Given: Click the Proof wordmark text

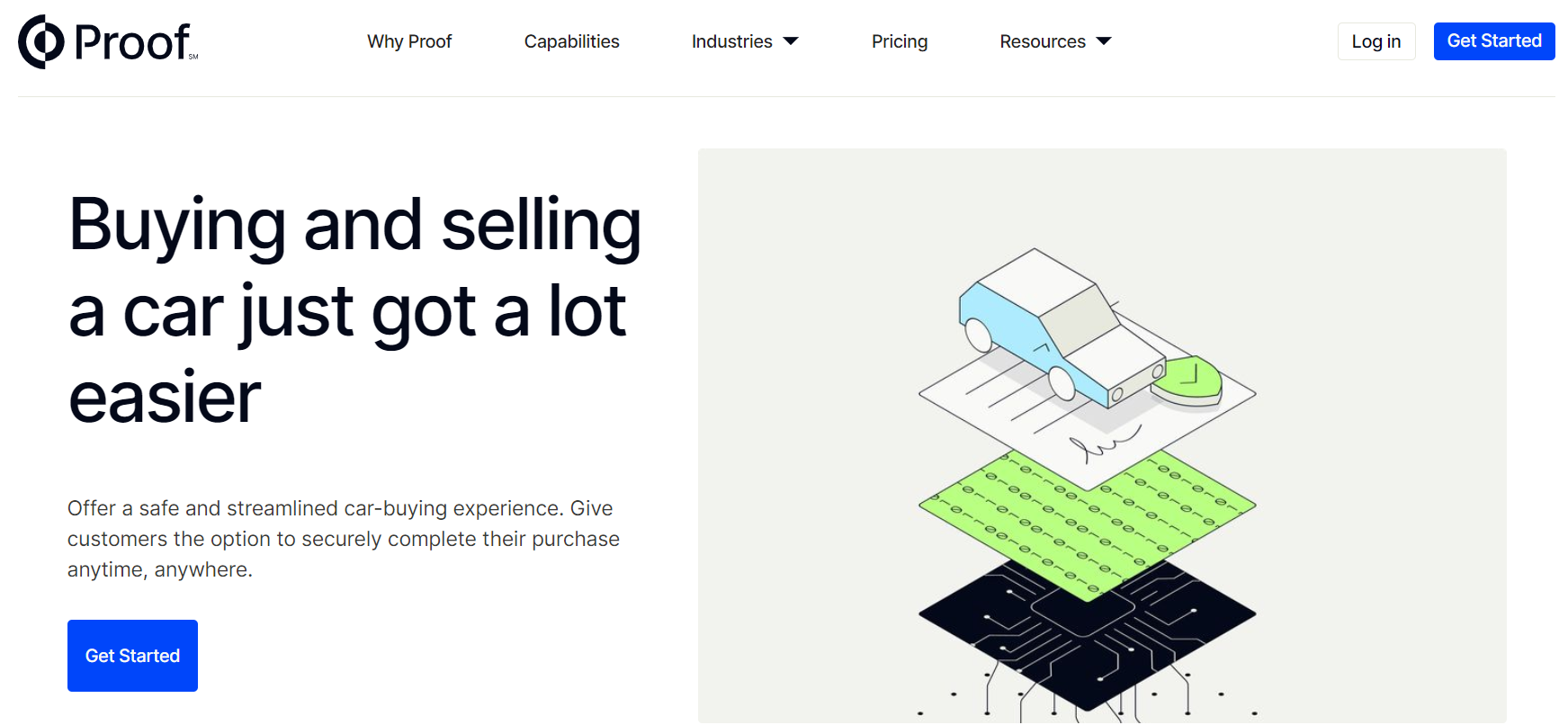Looking at the screenshot, I should (132, 42).
